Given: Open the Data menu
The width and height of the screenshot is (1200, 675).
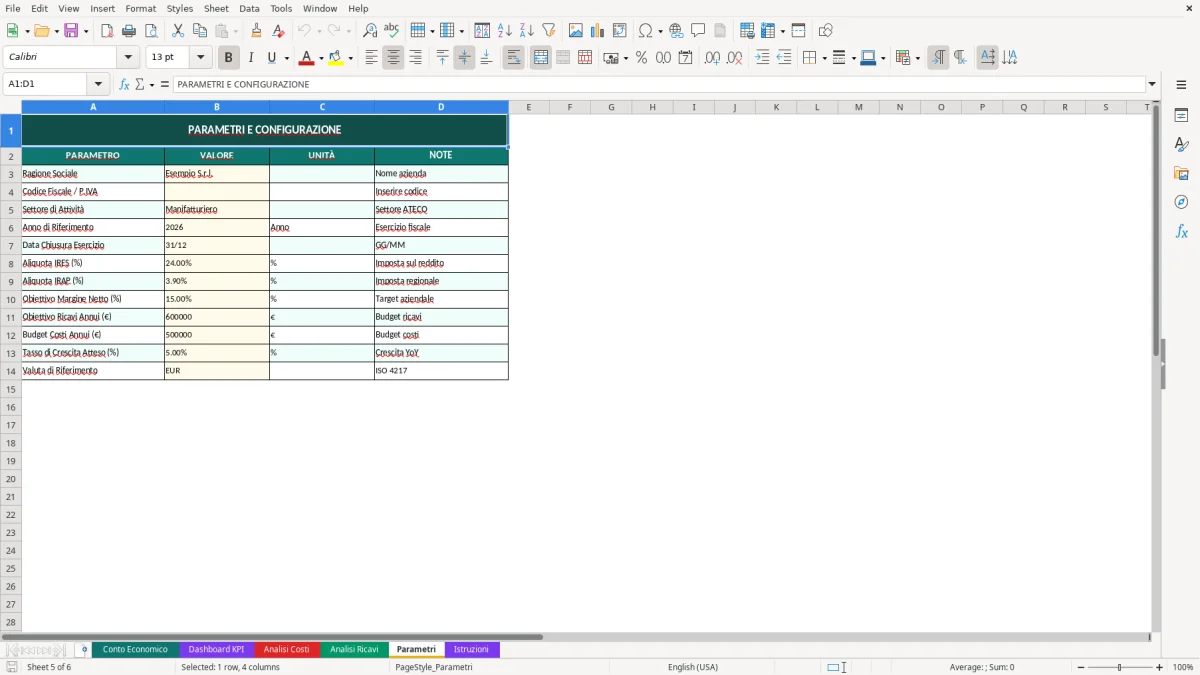Looking at the screenshot, I should click(249, 8).
